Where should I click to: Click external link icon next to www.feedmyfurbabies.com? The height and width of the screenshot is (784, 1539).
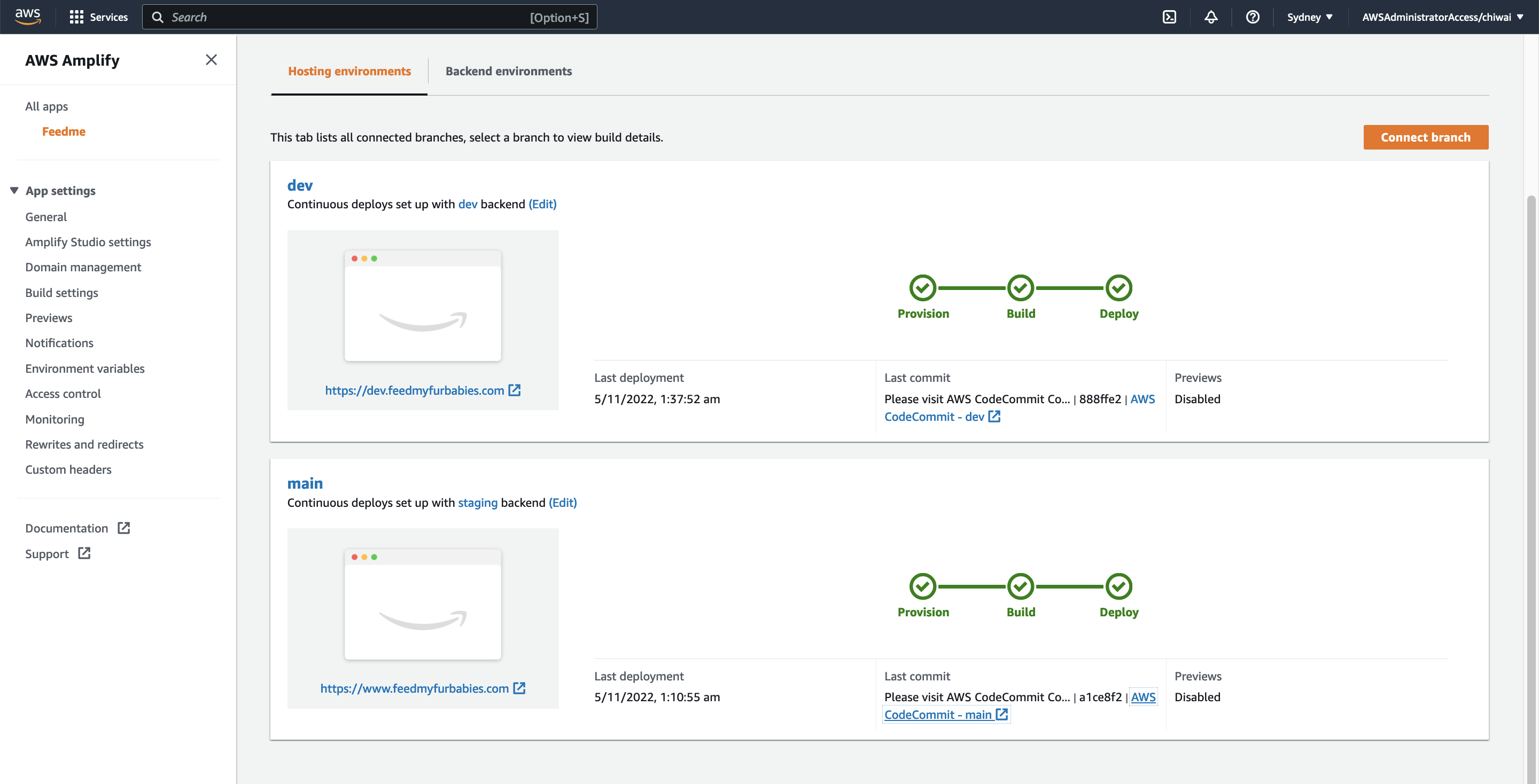(519, 688)
